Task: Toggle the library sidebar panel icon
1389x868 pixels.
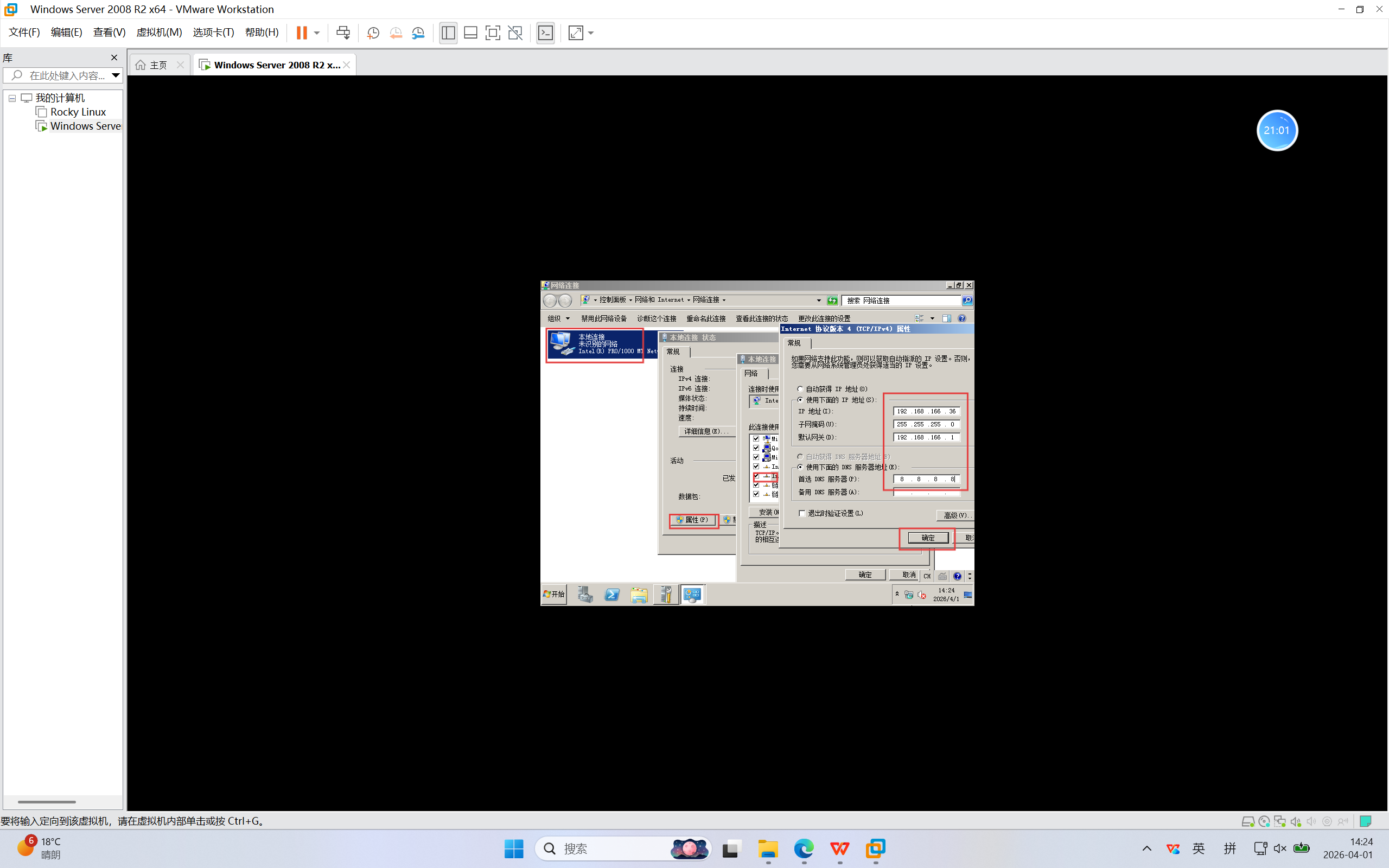Action: 448,33
